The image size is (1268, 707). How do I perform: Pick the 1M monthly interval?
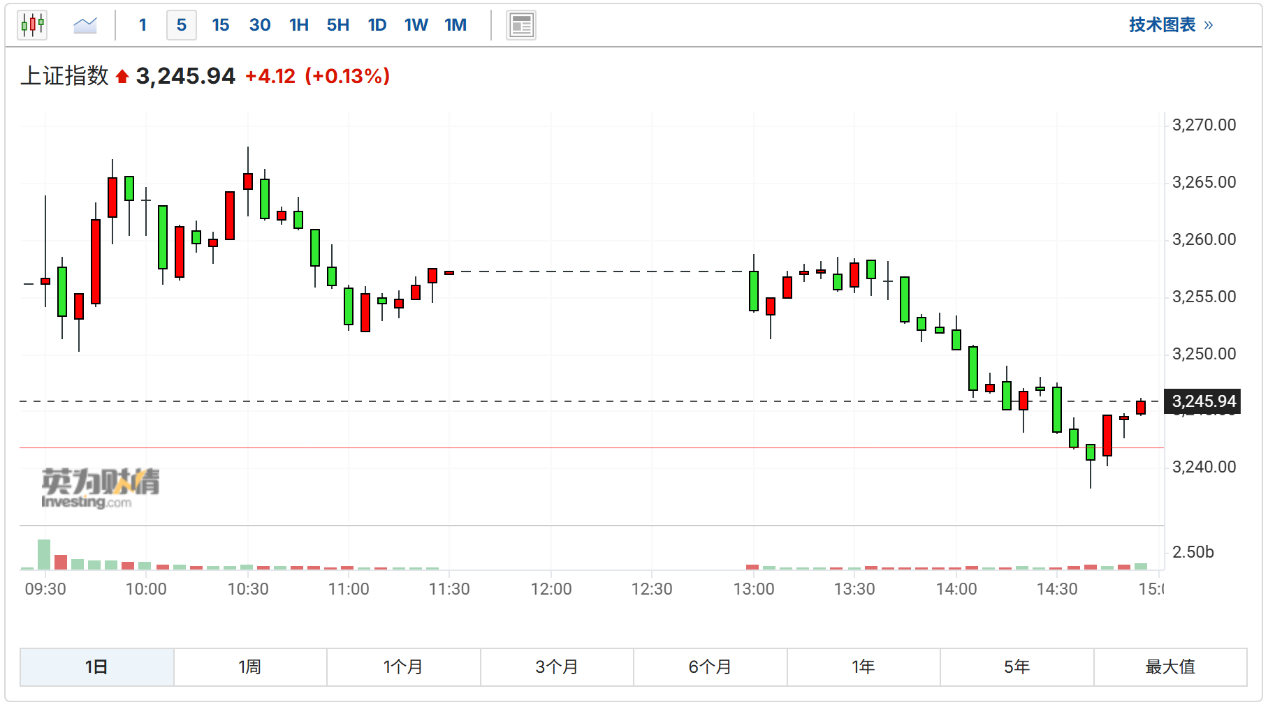pos(455,25)
